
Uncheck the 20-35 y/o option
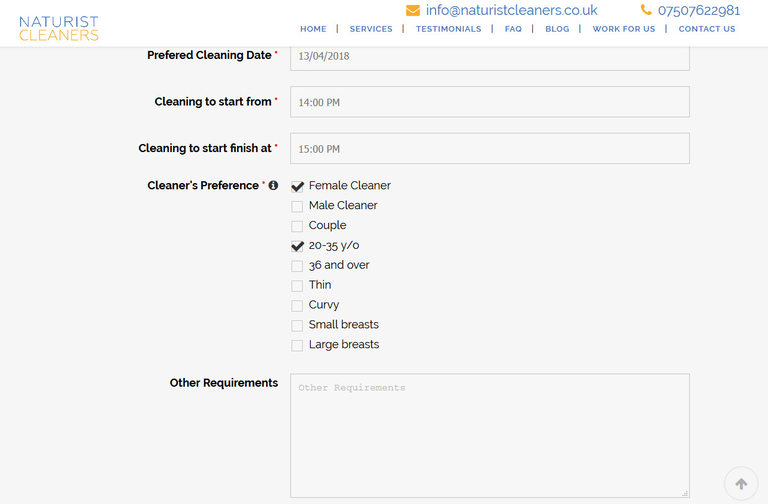(x=297, y=246)
